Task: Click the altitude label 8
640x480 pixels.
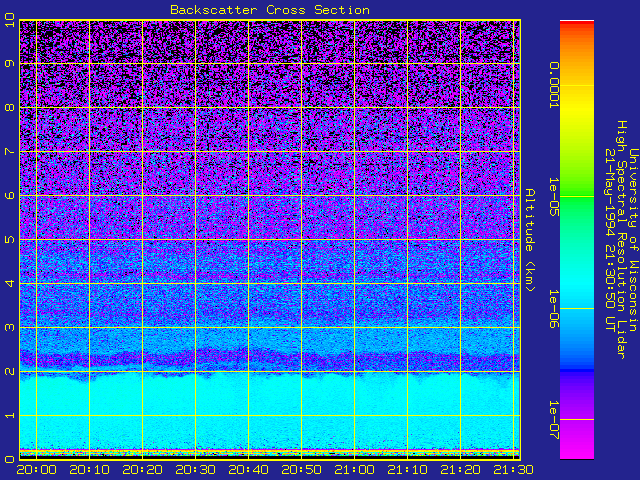Action: pos(9,107)
